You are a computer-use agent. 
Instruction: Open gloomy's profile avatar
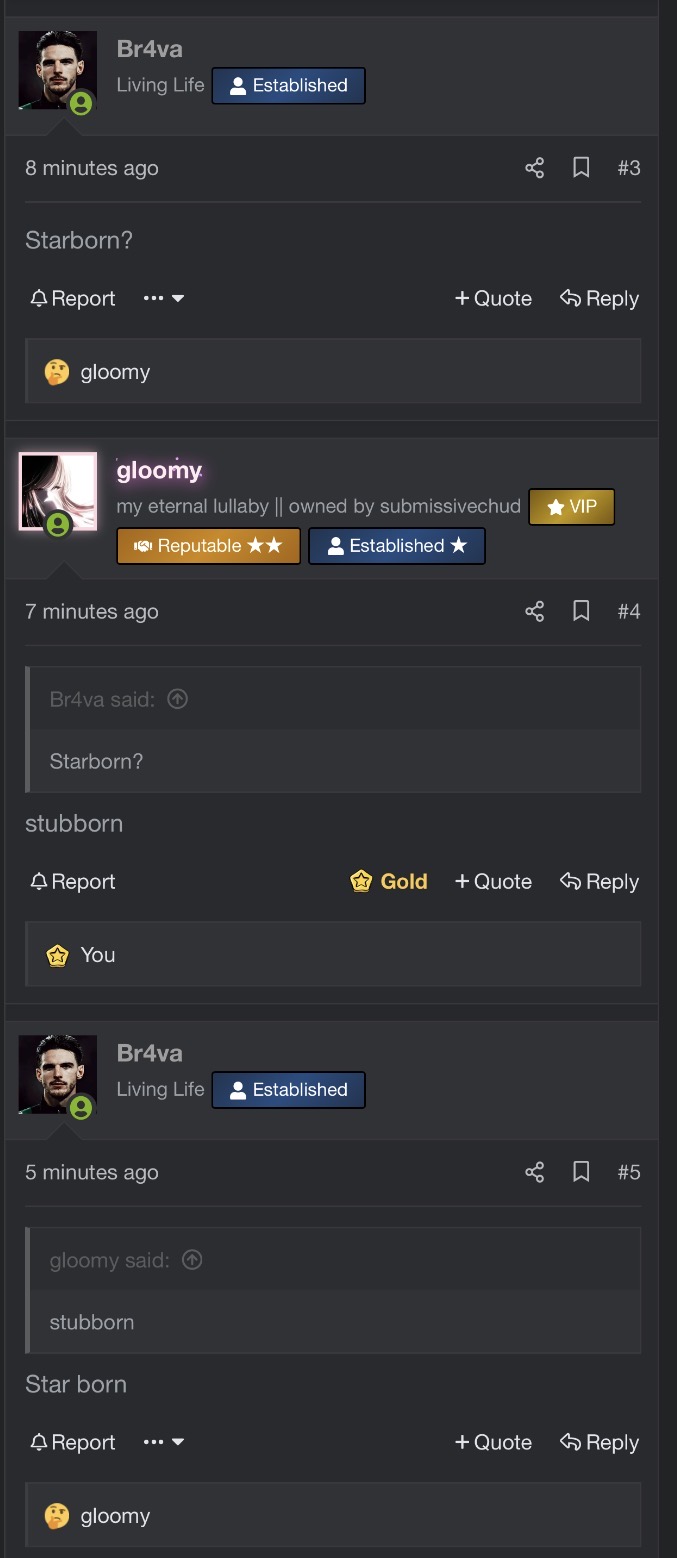[x=58, y=492]
